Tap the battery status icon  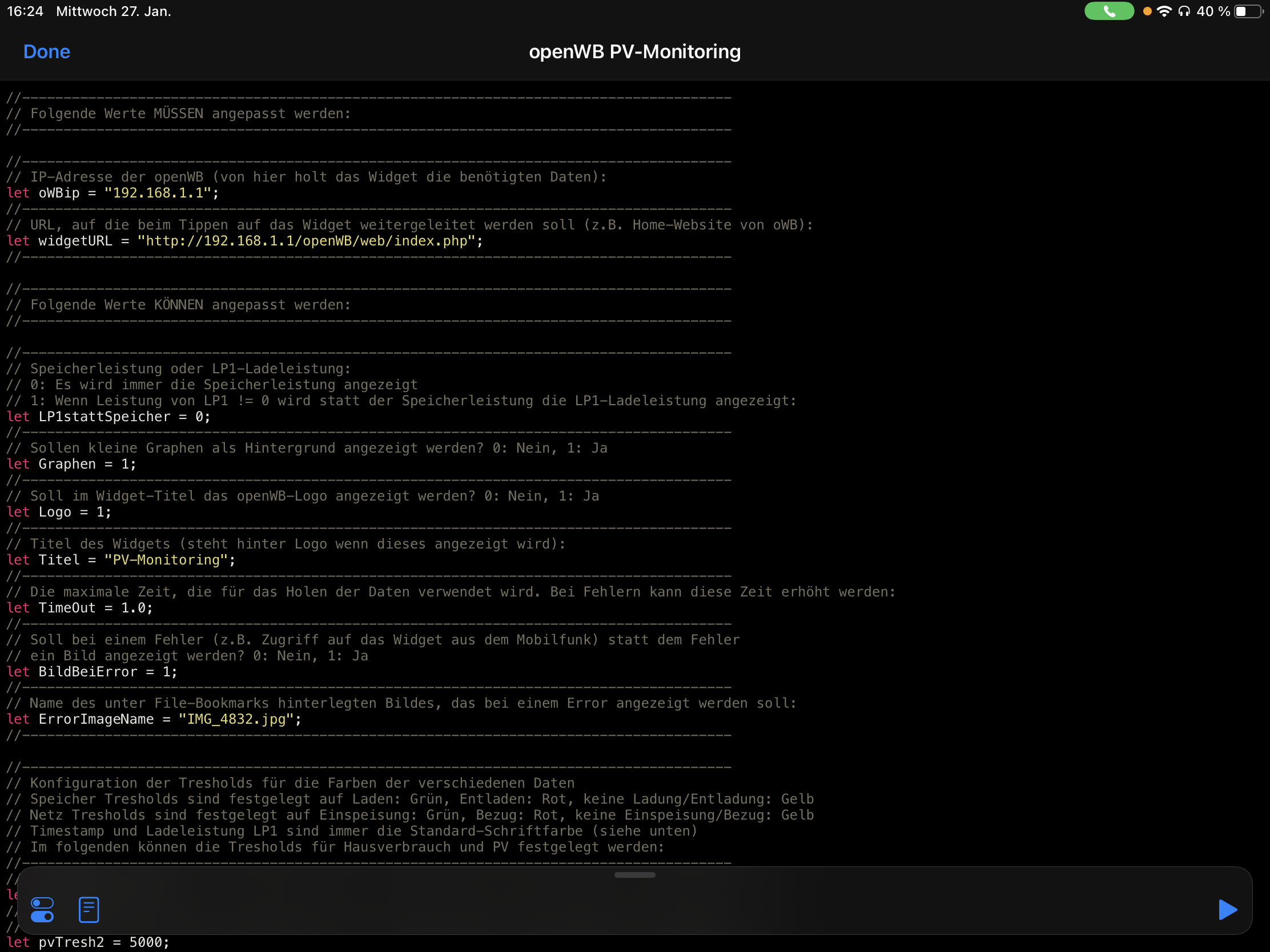click(x=1248, y=11)
